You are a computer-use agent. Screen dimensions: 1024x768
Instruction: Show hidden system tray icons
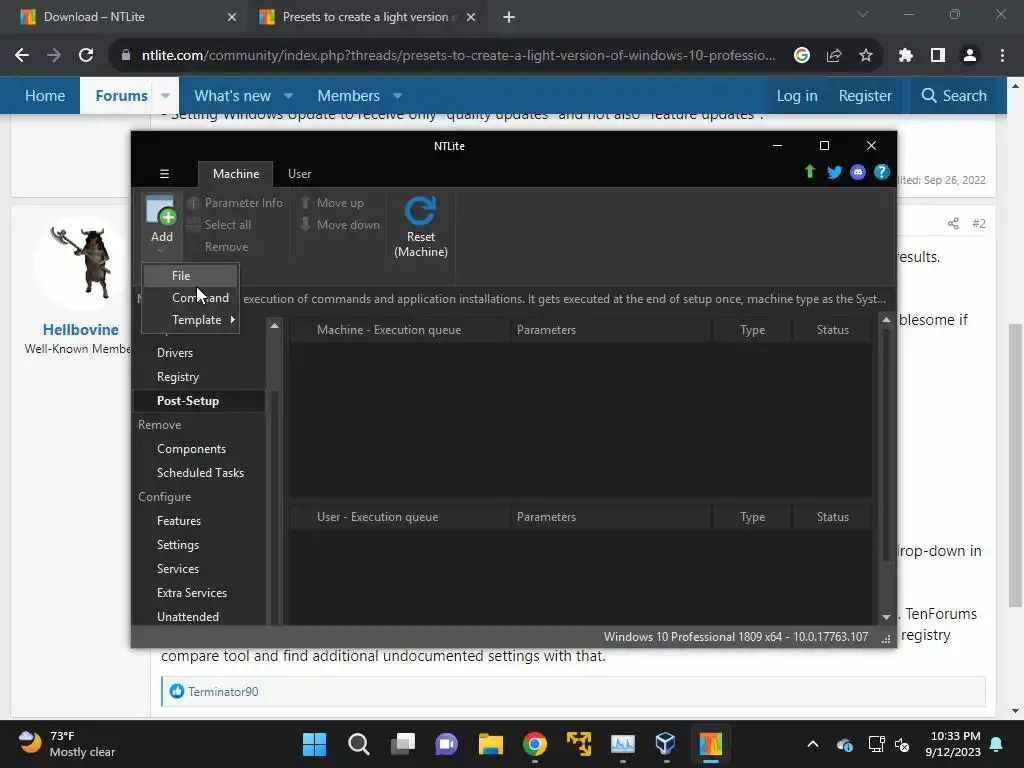(812, 744)
